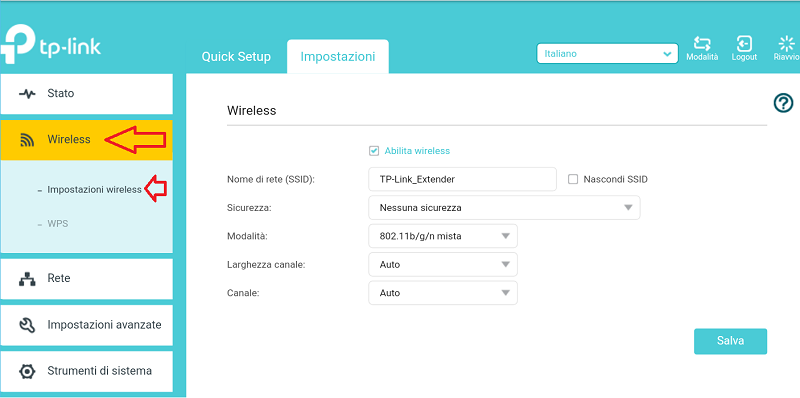Click the Wireless section heading
The height and width of the screenshot is (398, 800).
pyautogui.click(x=252, y=110)
